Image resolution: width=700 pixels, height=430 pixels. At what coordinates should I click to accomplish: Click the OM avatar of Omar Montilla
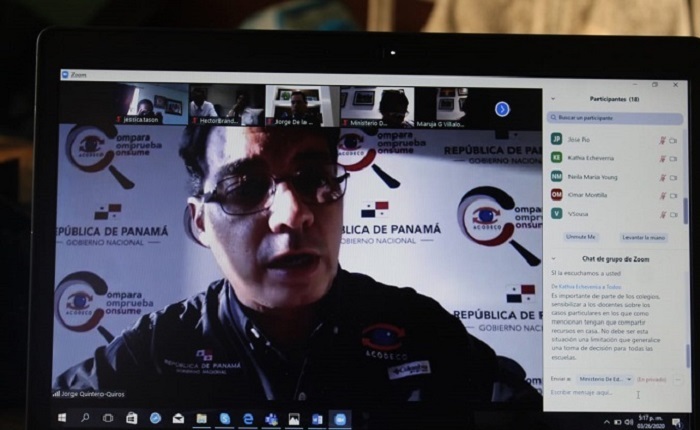pos(556,195)
